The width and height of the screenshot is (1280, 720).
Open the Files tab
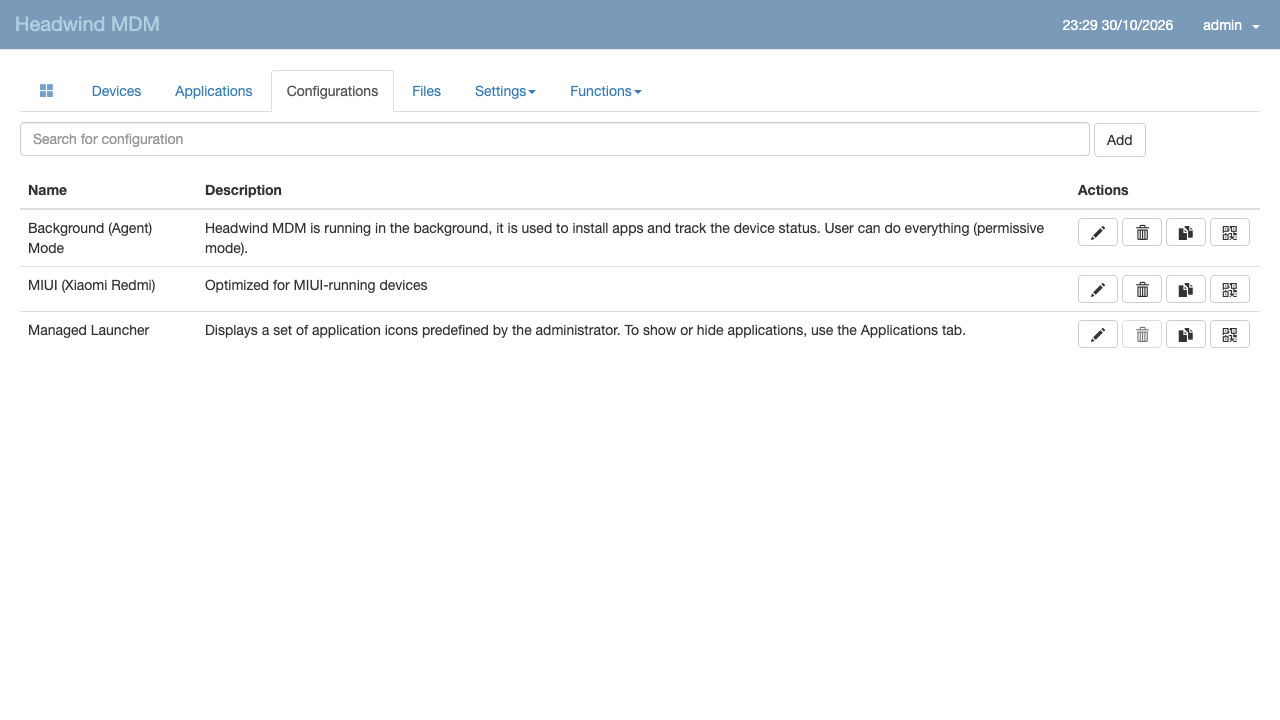click(x=426, y=91)
